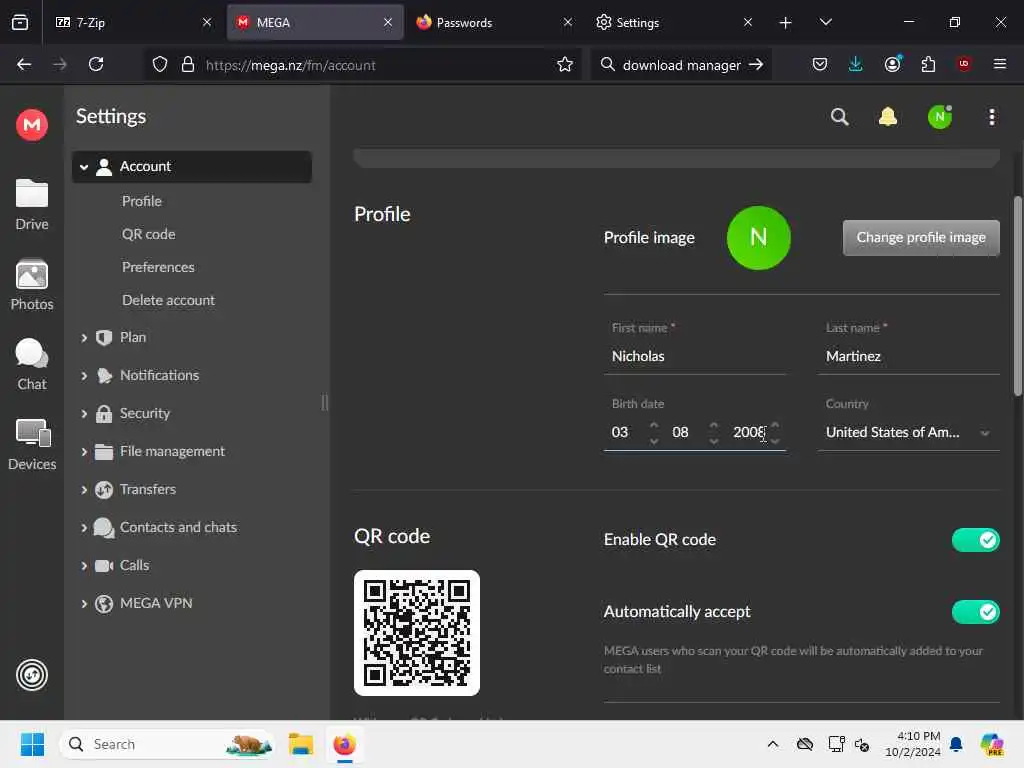Click the QR code image
This screenshot has width=1024, height=768.
(x=417, y=633)
